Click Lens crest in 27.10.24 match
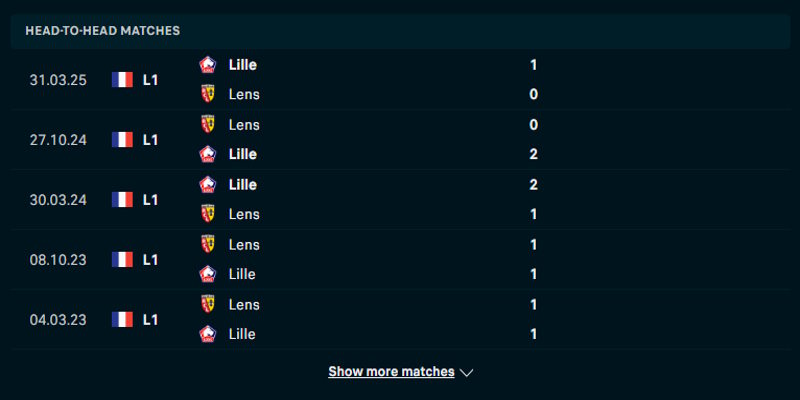 (208, 124)
